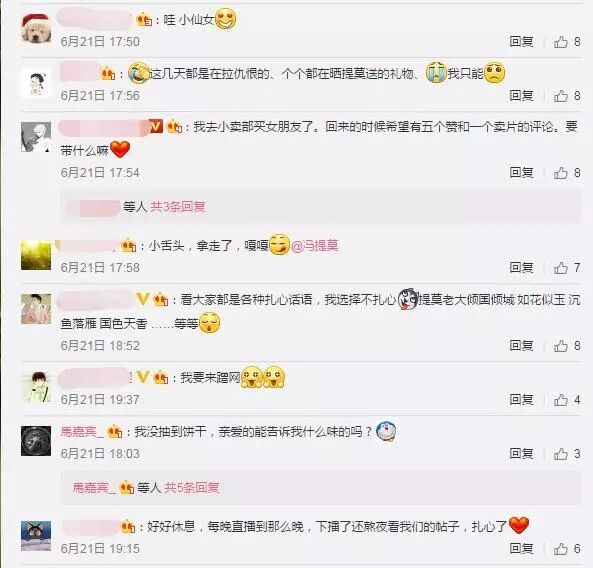Click the dark circular avatar of 馬嘉宾_

tap(36, 441)
